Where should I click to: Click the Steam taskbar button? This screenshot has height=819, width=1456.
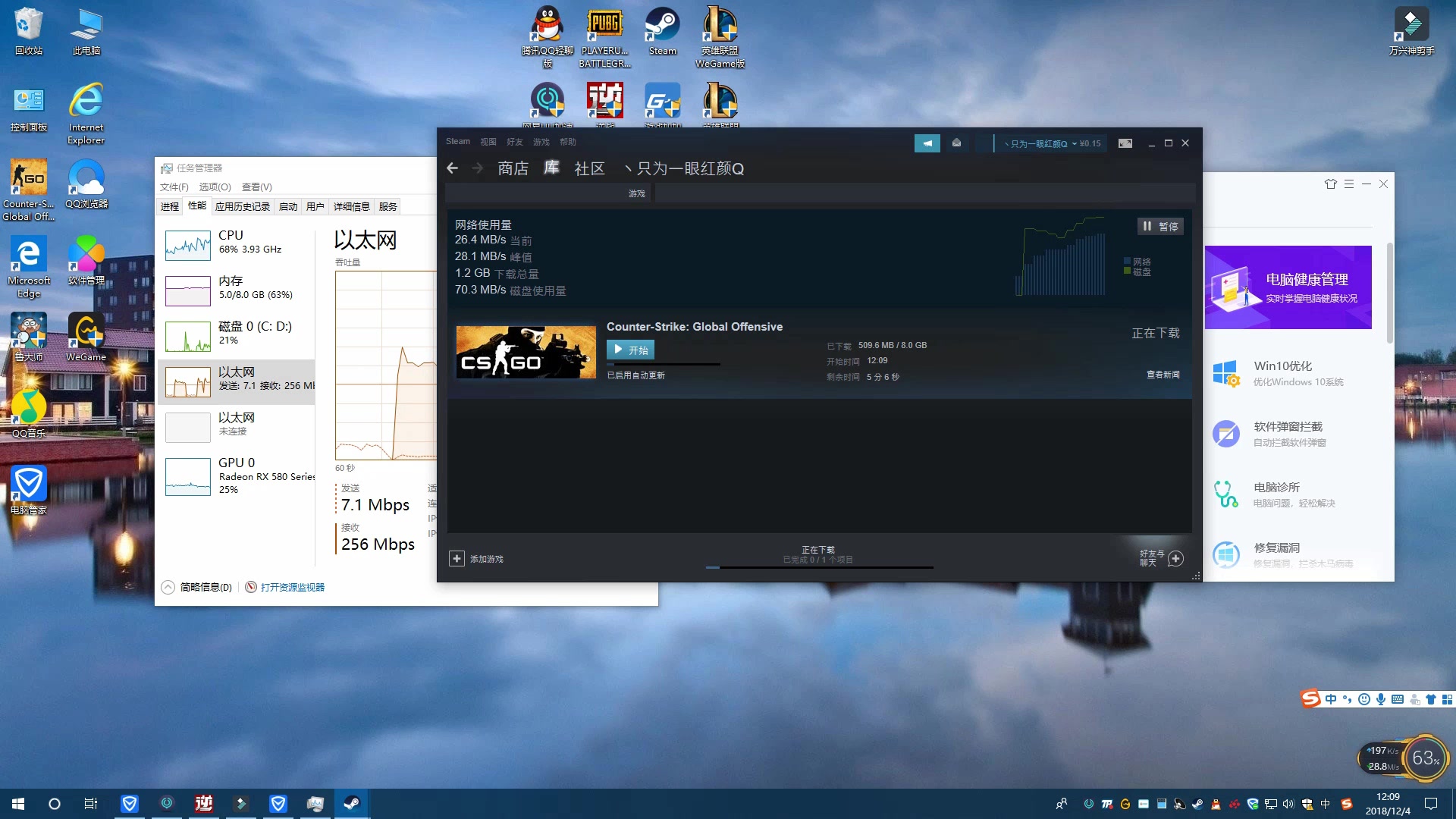pyautogui.click(x=352, y=804)
